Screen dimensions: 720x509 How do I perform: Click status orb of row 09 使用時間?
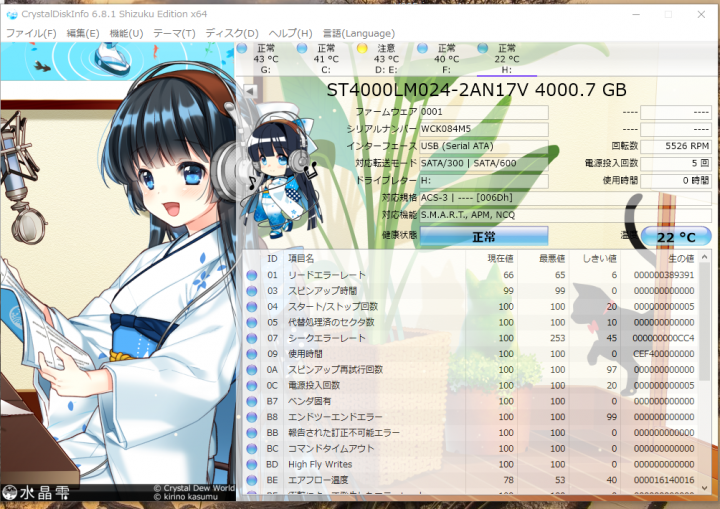click(252, 354)
